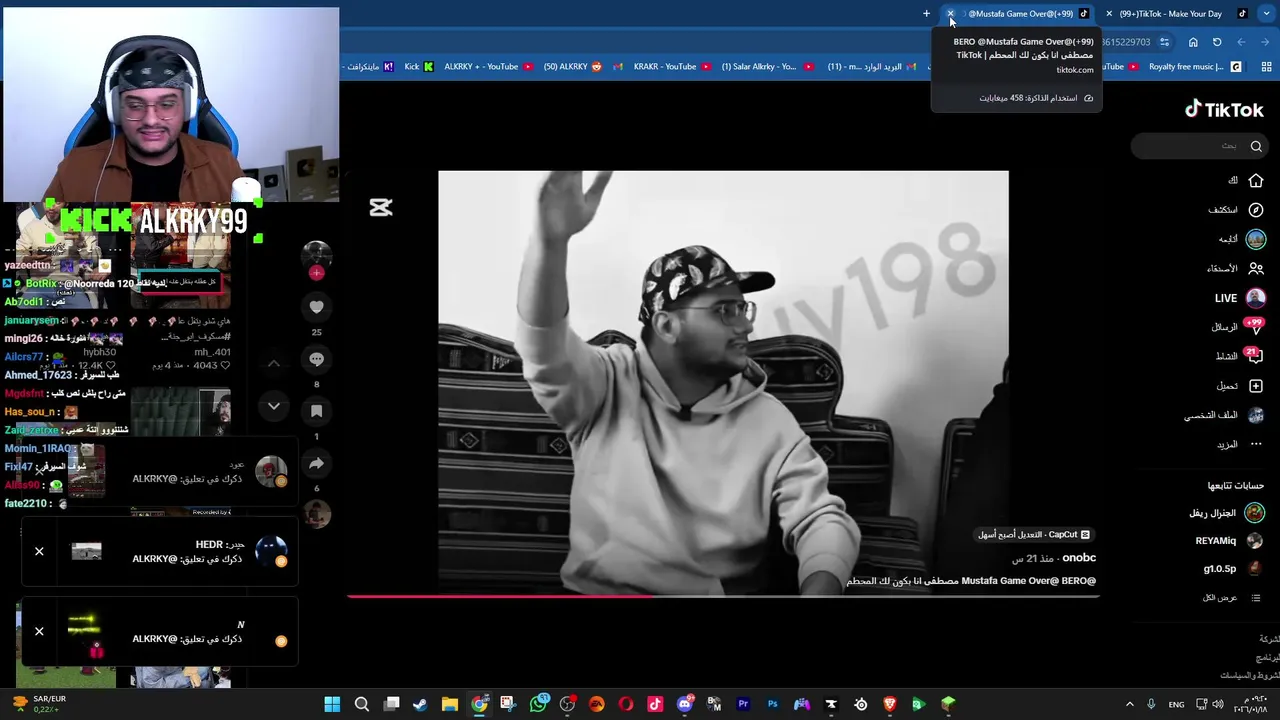Image resolution: width=1280 pixels, height=720 pixels.
Task: Open the (50) ALKRKY Reddit bookmark
Action: click(x=573, y=67)
